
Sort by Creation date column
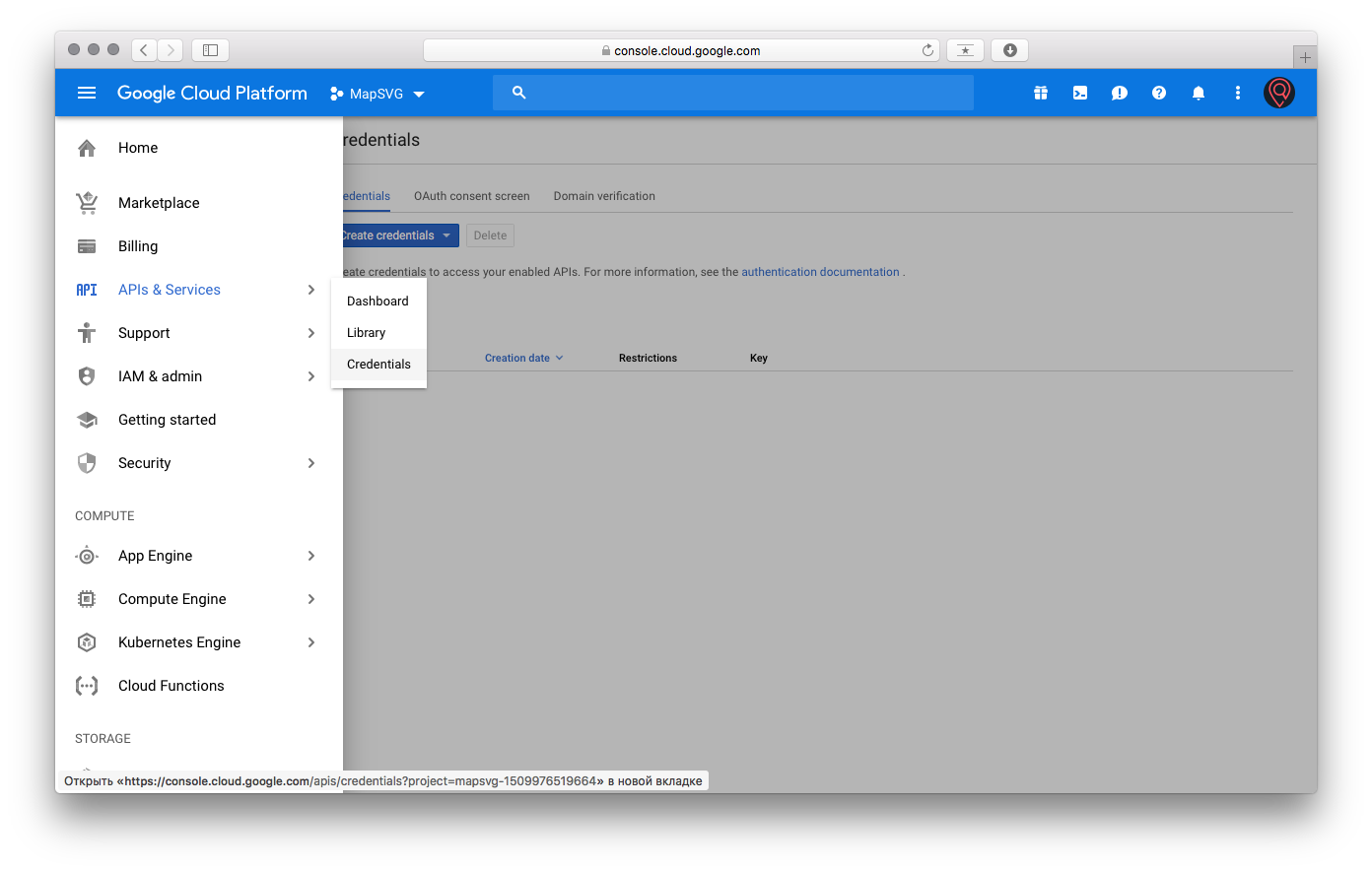523,358
